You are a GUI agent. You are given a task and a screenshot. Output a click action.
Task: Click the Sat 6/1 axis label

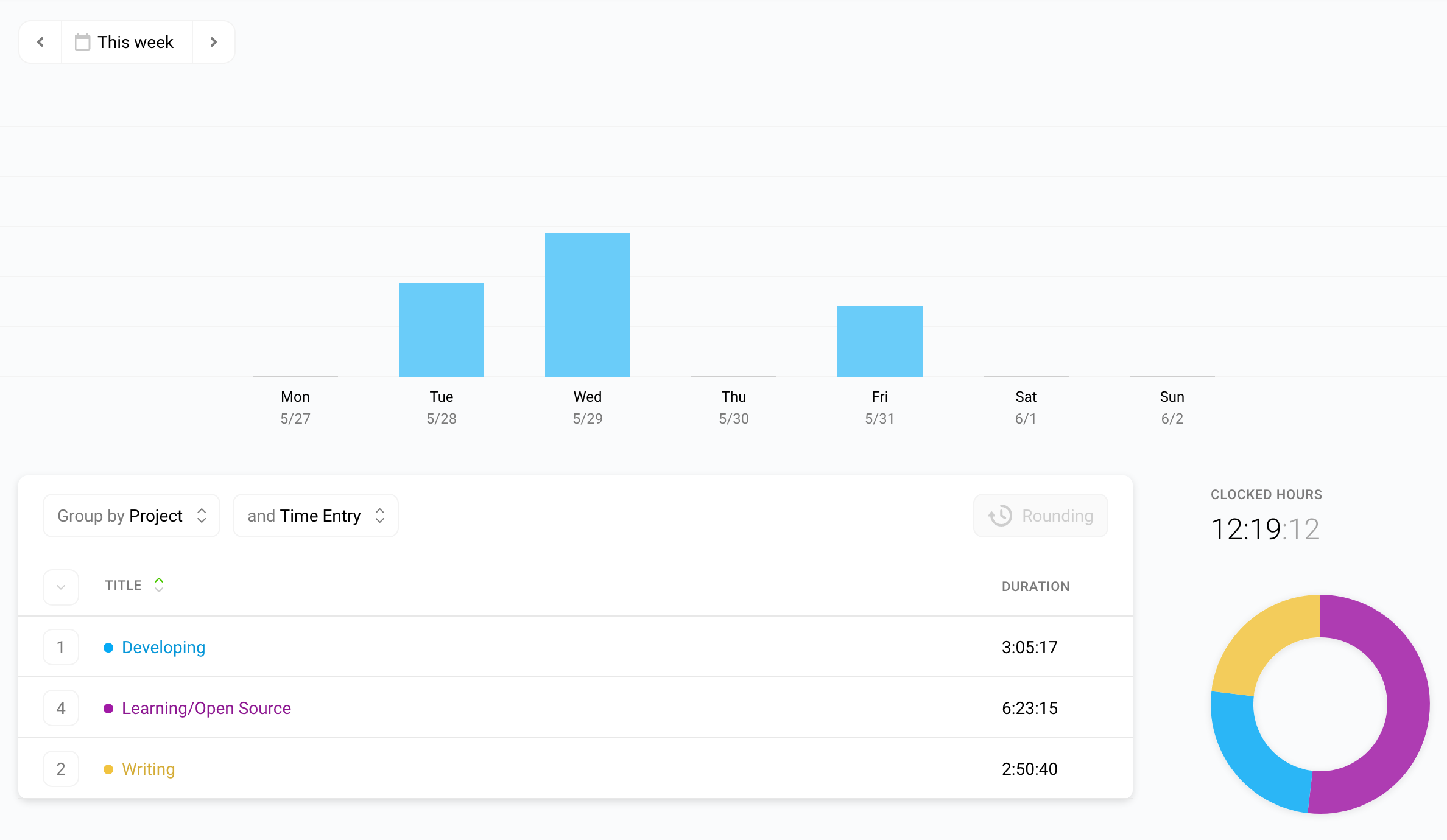[1026, 407]
